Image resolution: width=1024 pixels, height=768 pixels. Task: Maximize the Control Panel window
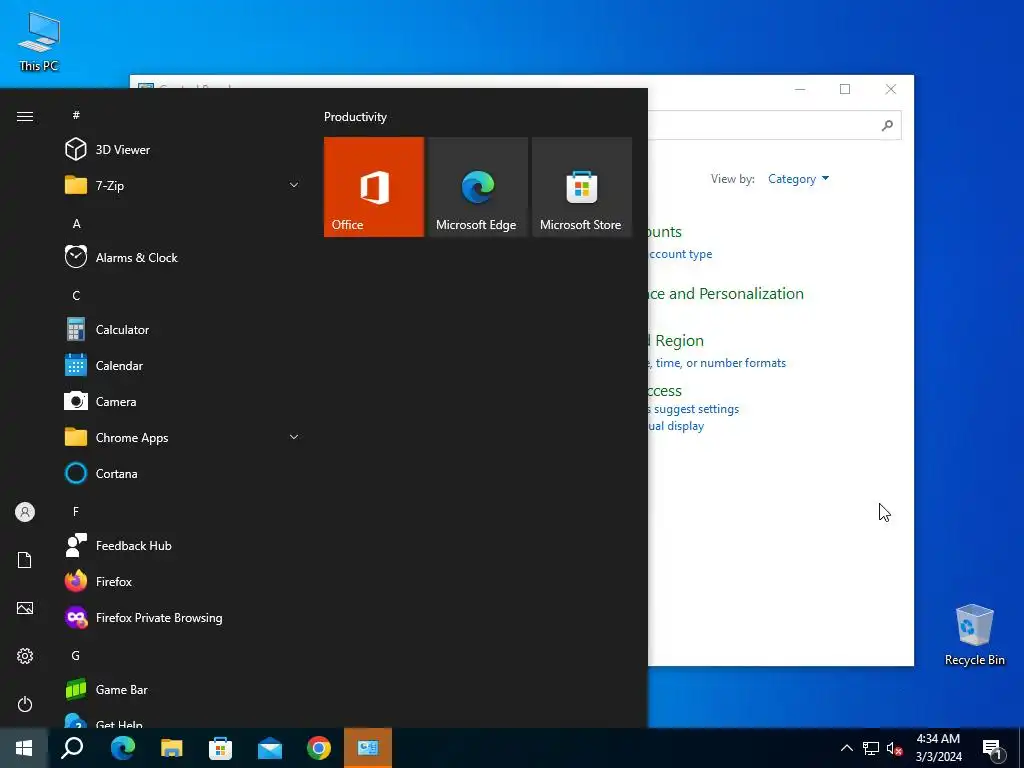(845, 89)
